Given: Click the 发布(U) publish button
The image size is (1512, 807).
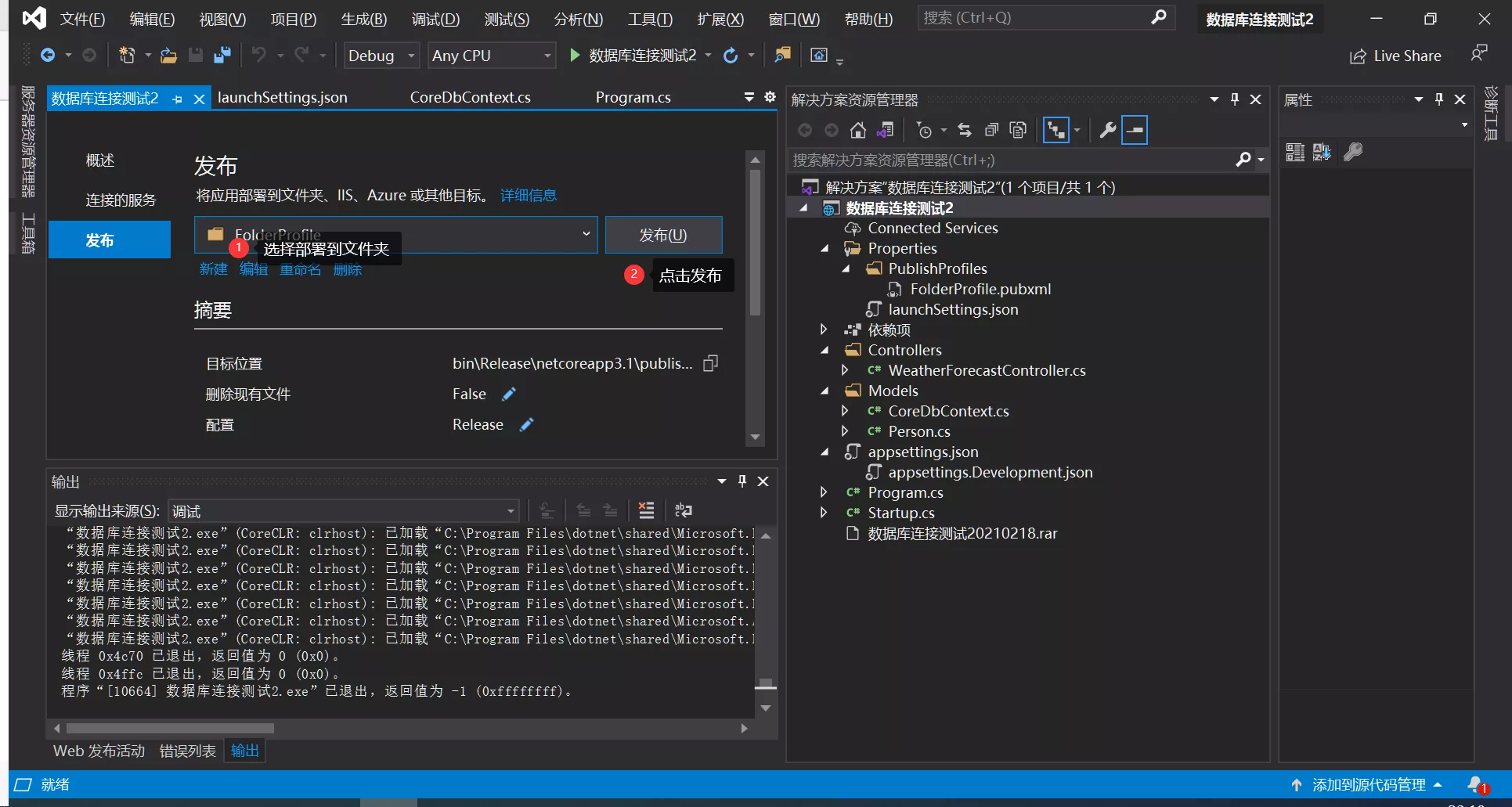Looking at the screenshot, I should pos(663,235).
